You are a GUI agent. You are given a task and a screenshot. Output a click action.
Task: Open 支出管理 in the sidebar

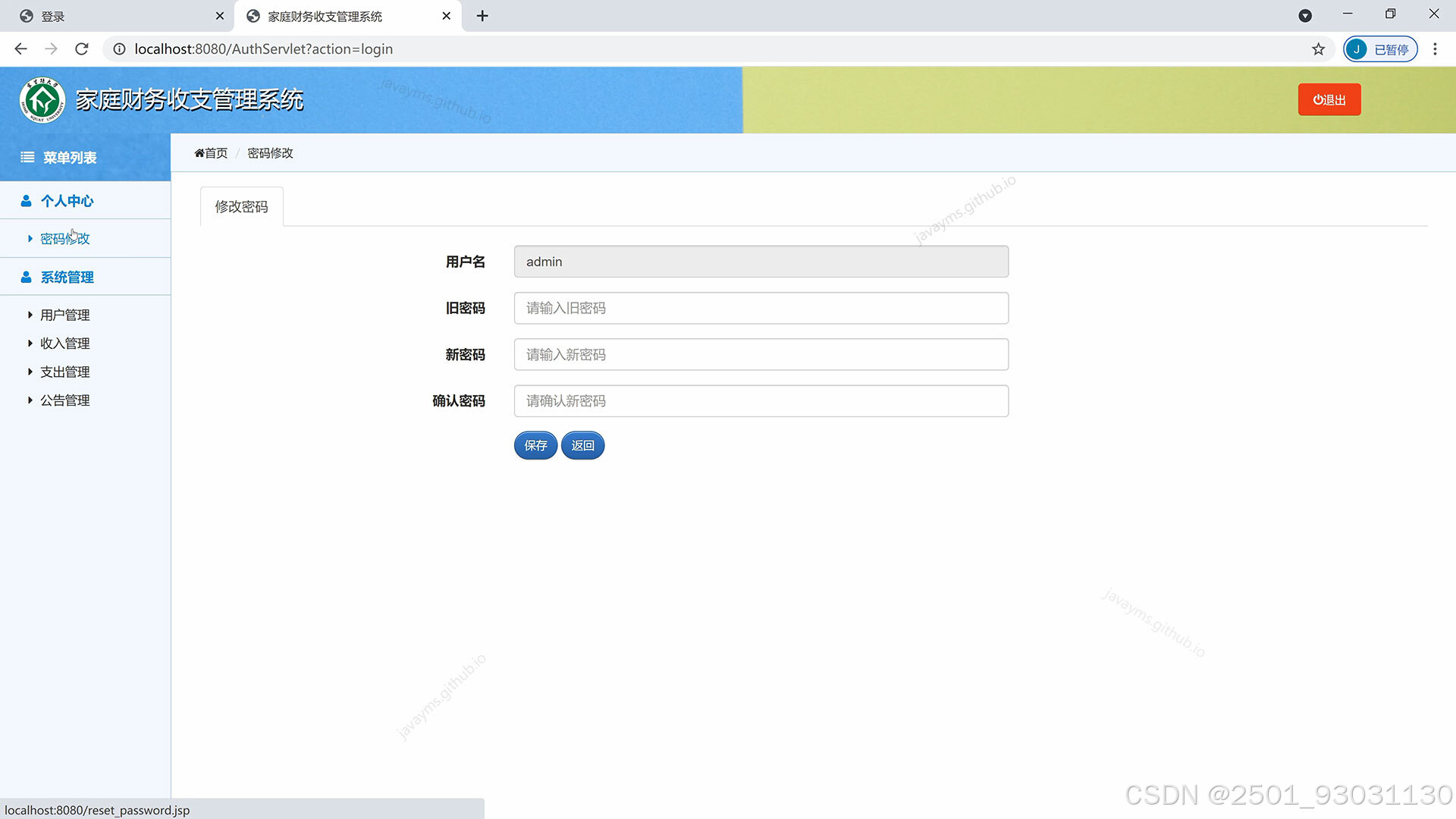(64, 372)
